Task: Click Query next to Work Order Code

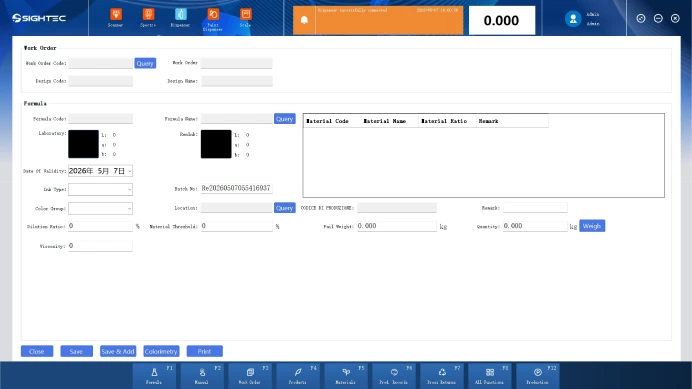Action: coord(145,63)
